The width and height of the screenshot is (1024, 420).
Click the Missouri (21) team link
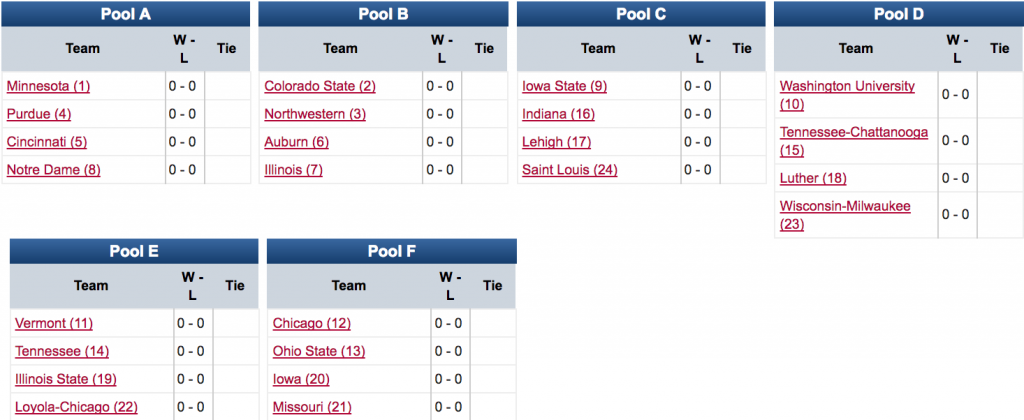point(313,407)
